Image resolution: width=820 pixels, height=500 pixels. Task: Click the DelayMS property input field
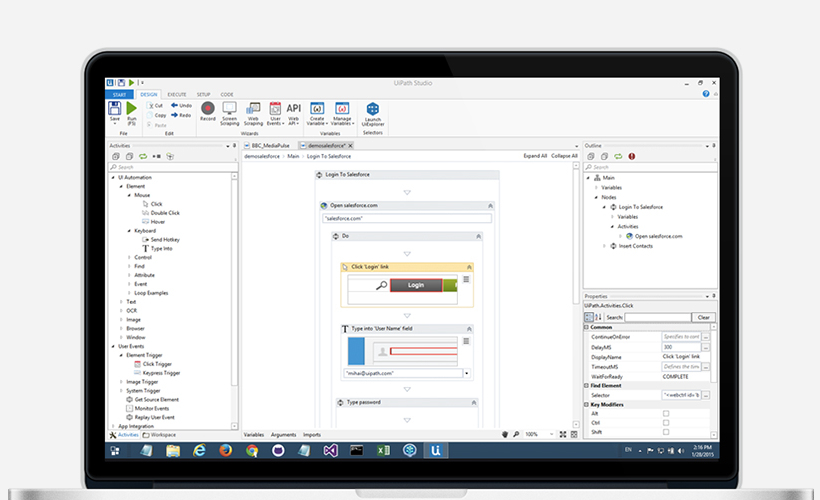click(x=685, y=346)
